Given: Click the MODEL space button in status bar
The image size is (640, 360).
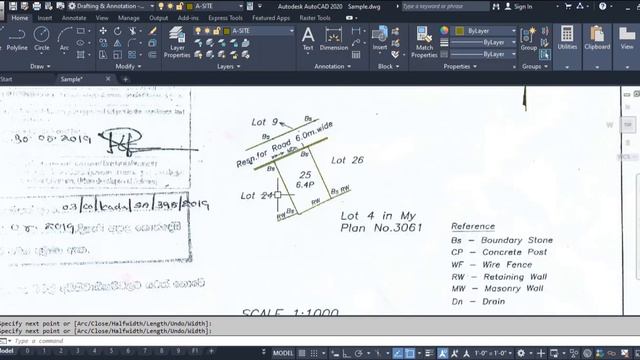Looking at the screenshot, I should tap(283, 353).
